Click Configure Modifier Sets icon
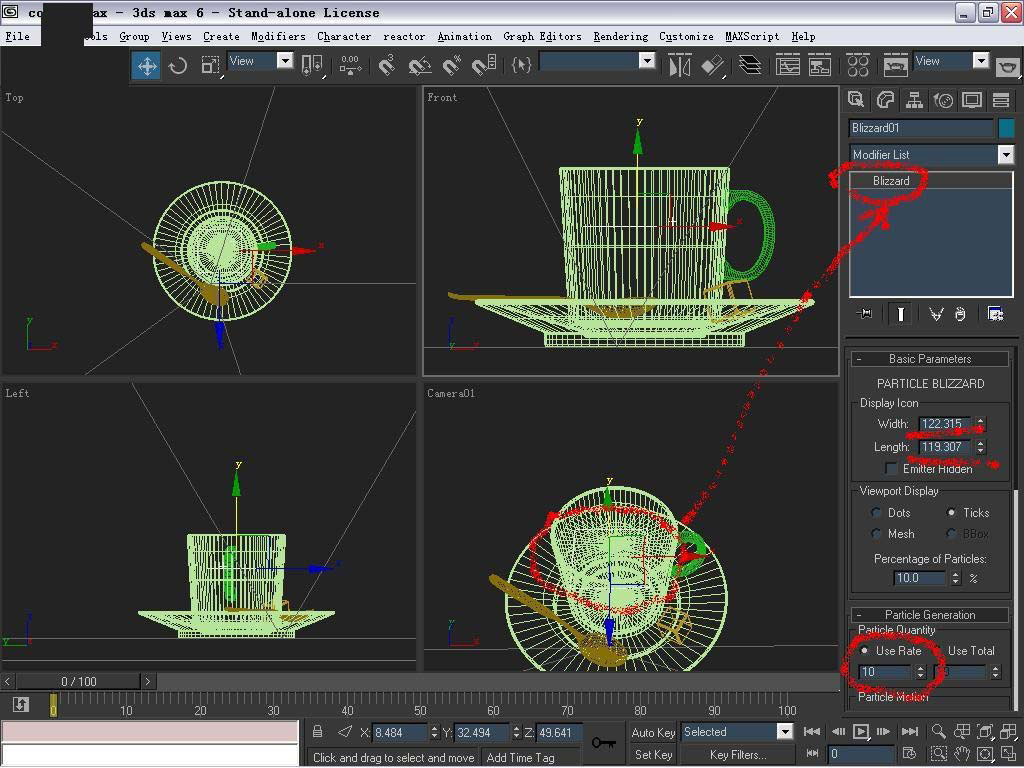This screenshot has height=768, width=1024. (995, 314)
